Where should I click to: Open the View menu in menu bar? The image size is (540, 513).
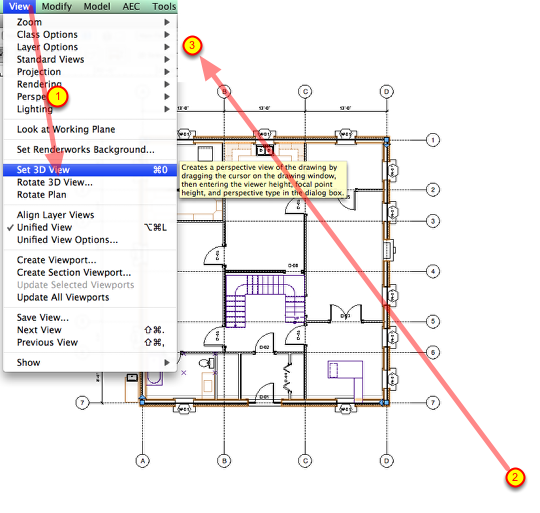click(19, 7)
